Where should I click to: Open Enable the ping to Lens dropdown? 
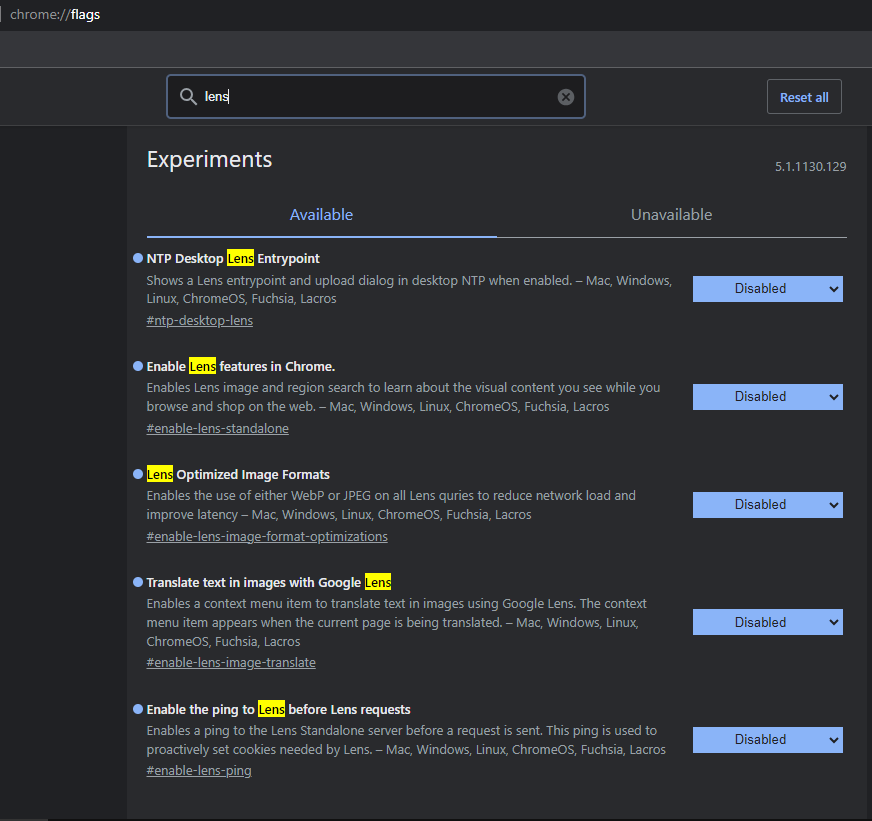coord(767,740)
